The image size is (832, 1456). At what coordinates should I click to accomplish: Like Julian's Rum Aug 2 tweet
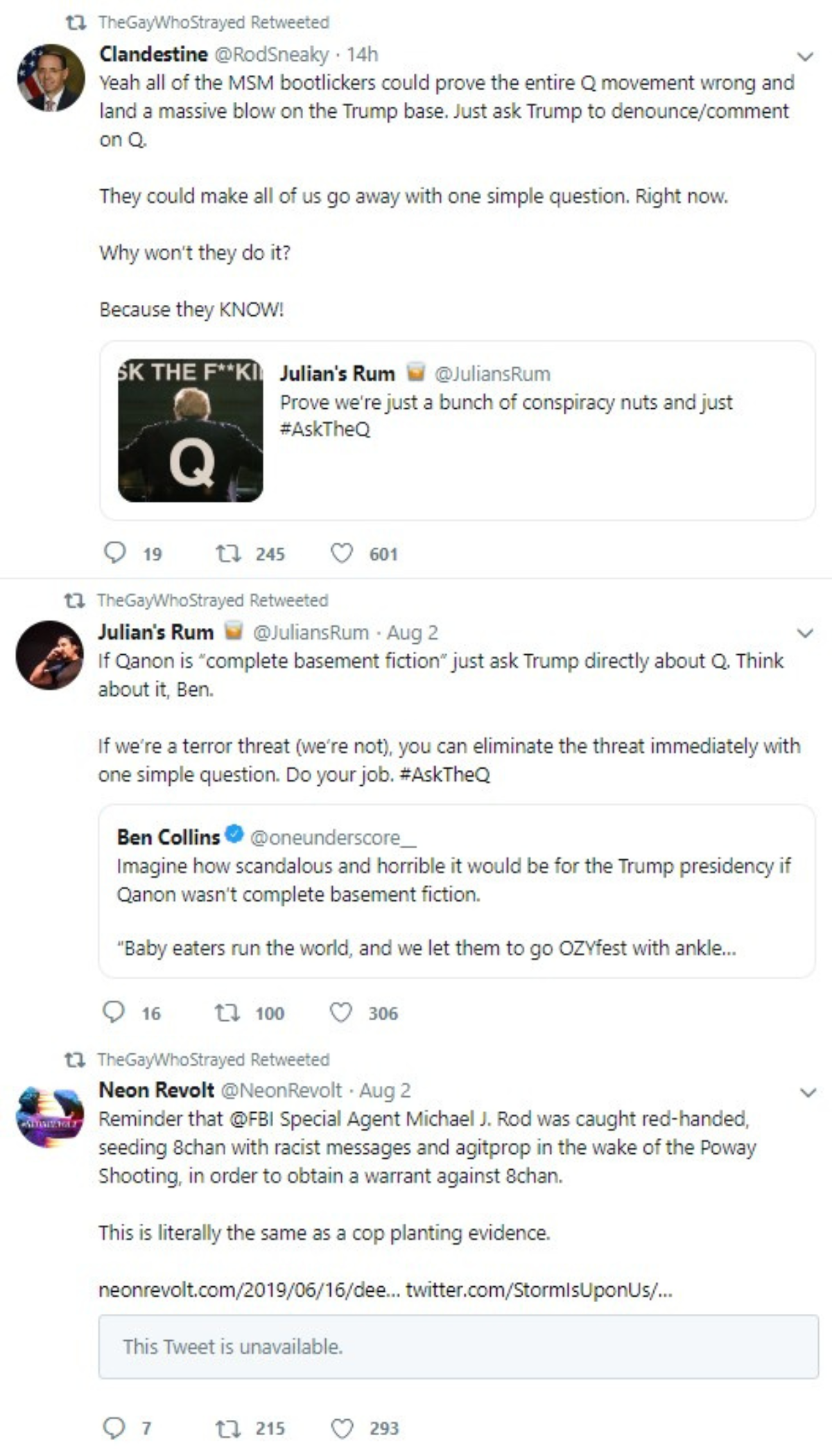340,1012
